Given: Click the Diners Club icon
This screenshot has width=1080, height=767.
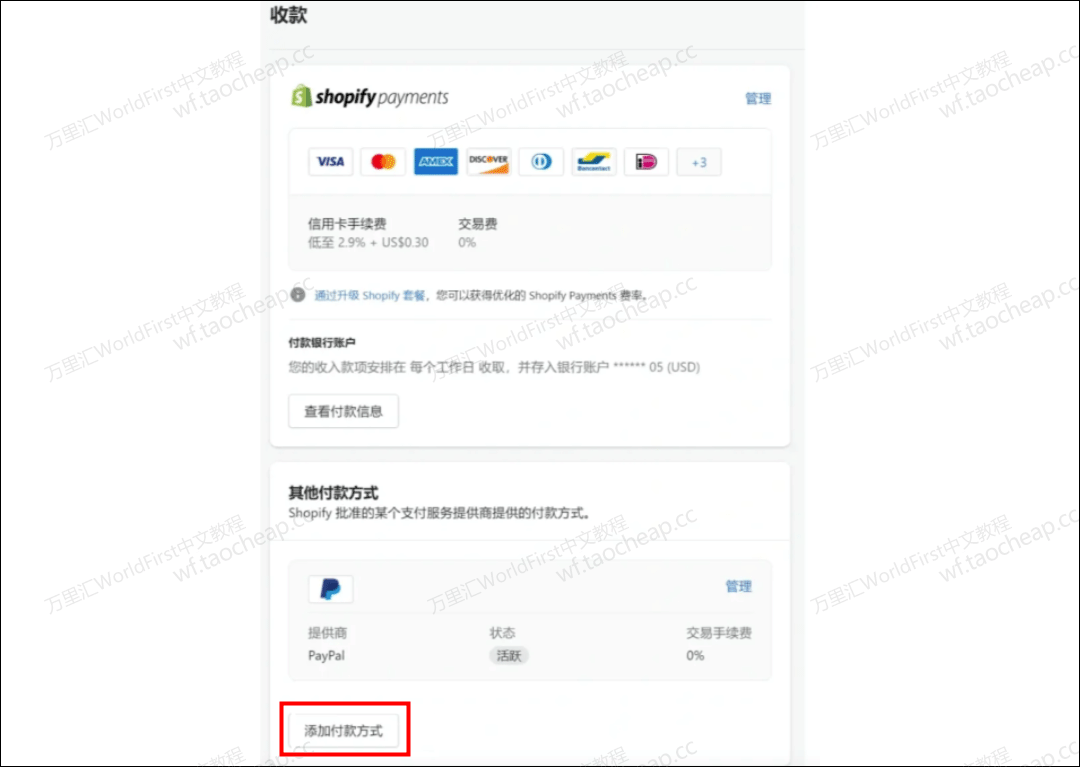Looking at the screenshot, I should click(x=541, y=162).
